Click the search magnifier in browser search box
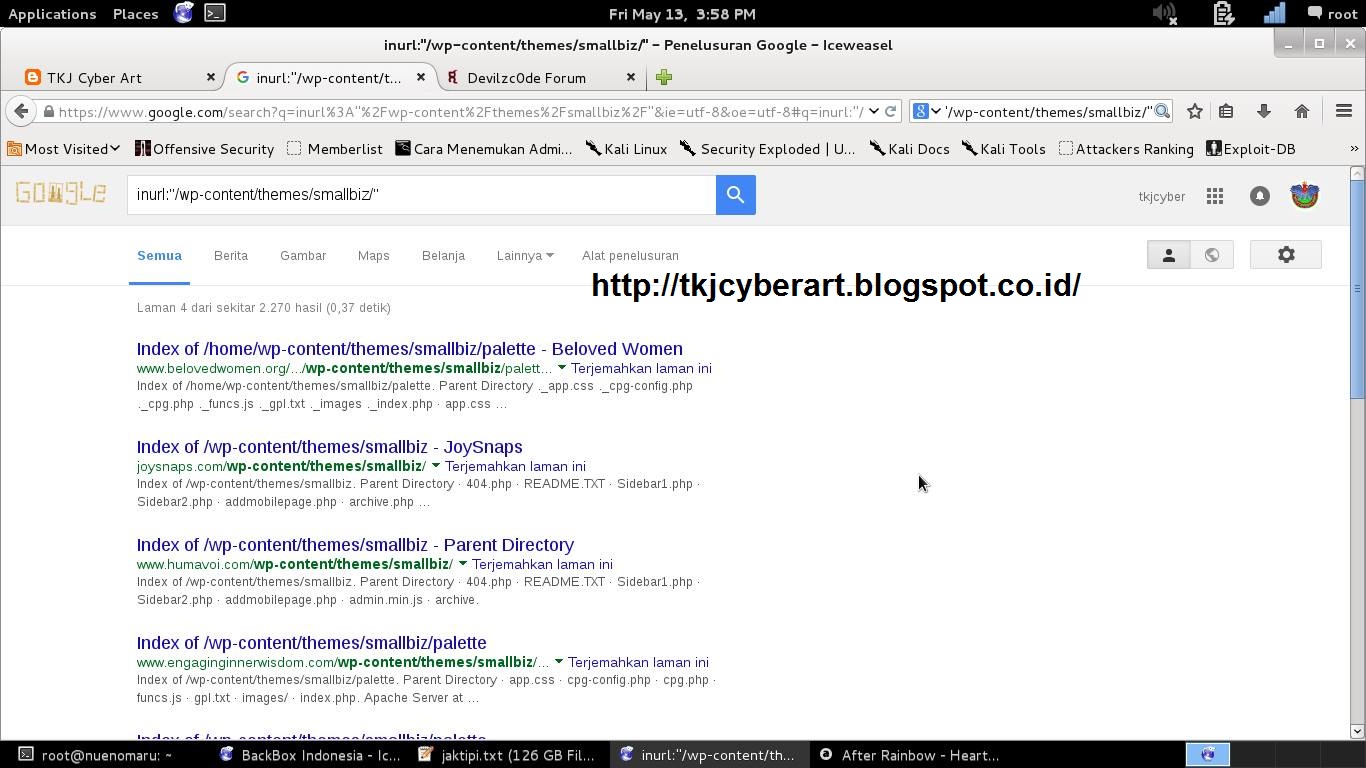Image resolution: width=1366 pixels, height=768 pixels. tap(1162, 111)
